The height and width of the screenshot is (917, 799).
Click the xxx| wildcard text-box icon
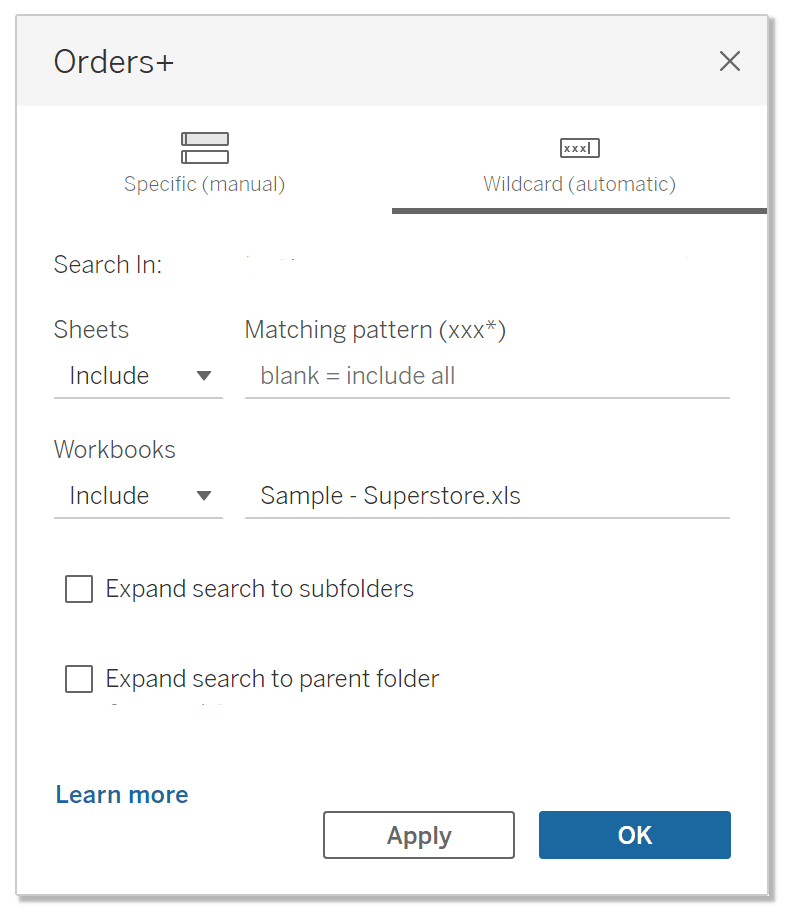580,148
